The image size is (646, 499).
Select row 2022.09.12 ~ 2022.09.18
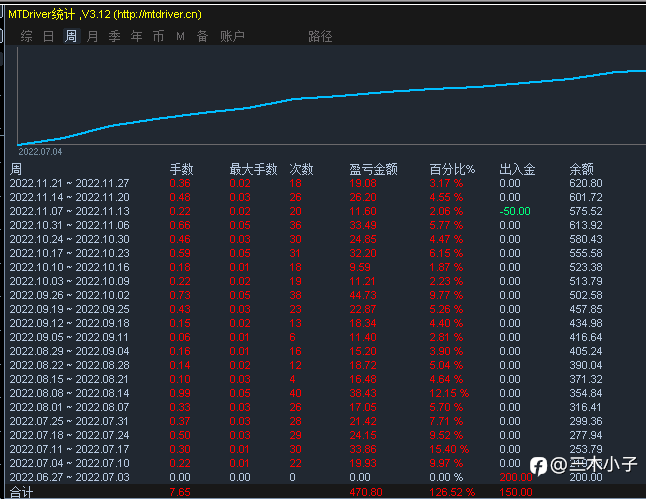click(x=306, y=323)
